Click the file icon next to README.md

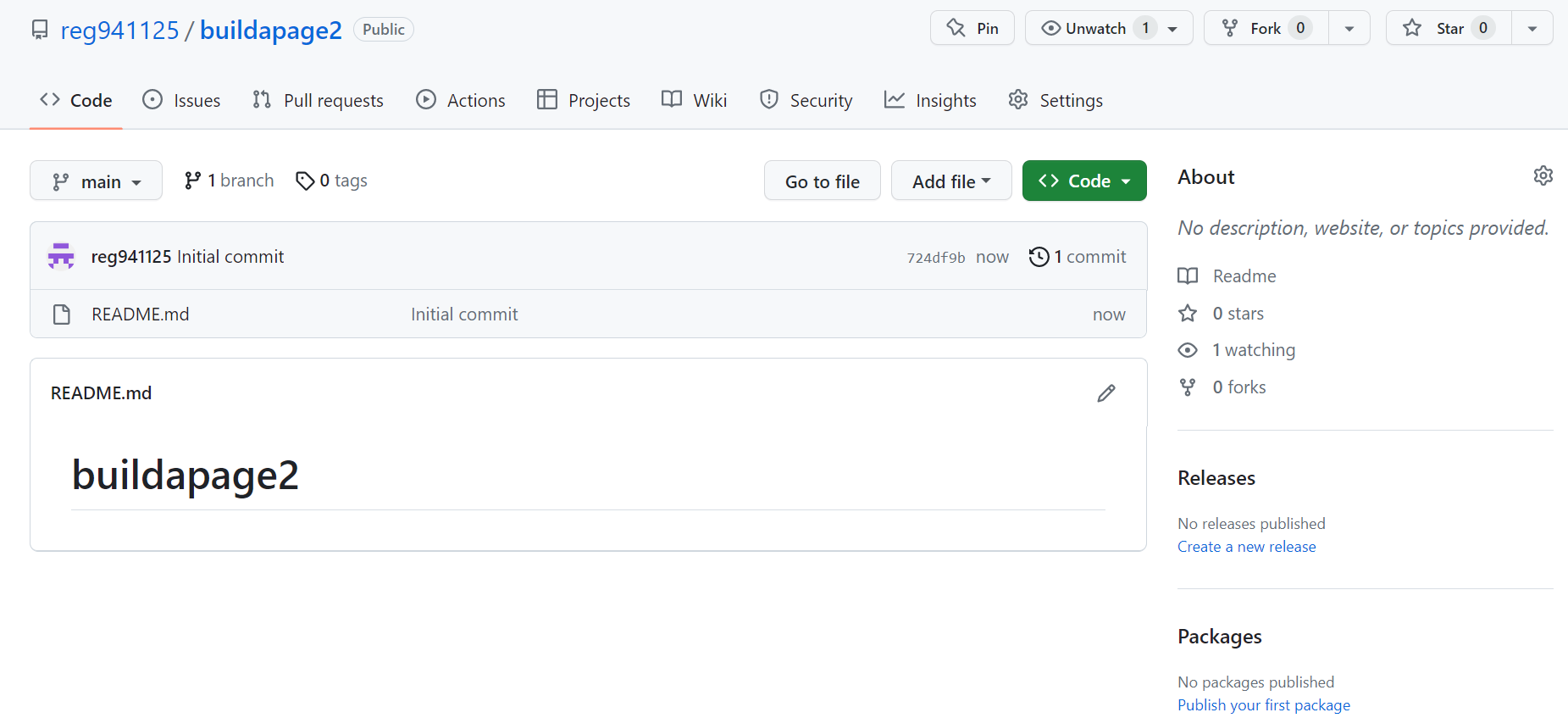[62, 314]
